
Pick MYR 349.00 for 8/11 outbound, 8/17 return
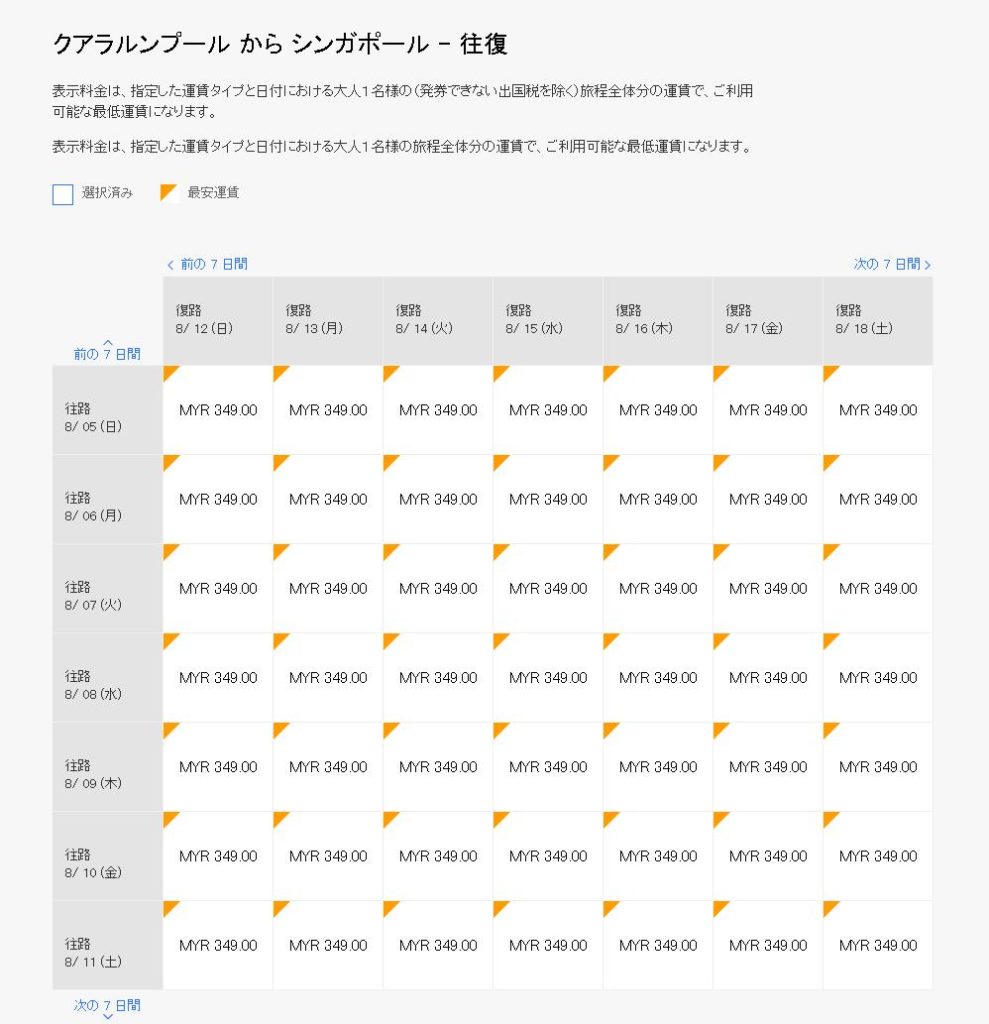point(768,945)
